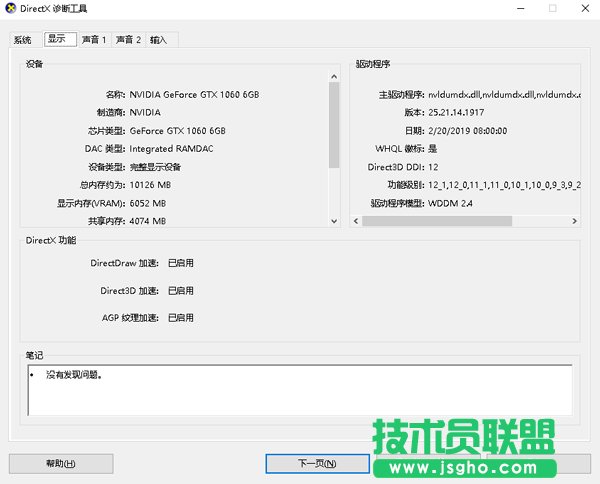Click the DirectX title bar icon
The image size is (600, 484).
(x=11, y=8)
